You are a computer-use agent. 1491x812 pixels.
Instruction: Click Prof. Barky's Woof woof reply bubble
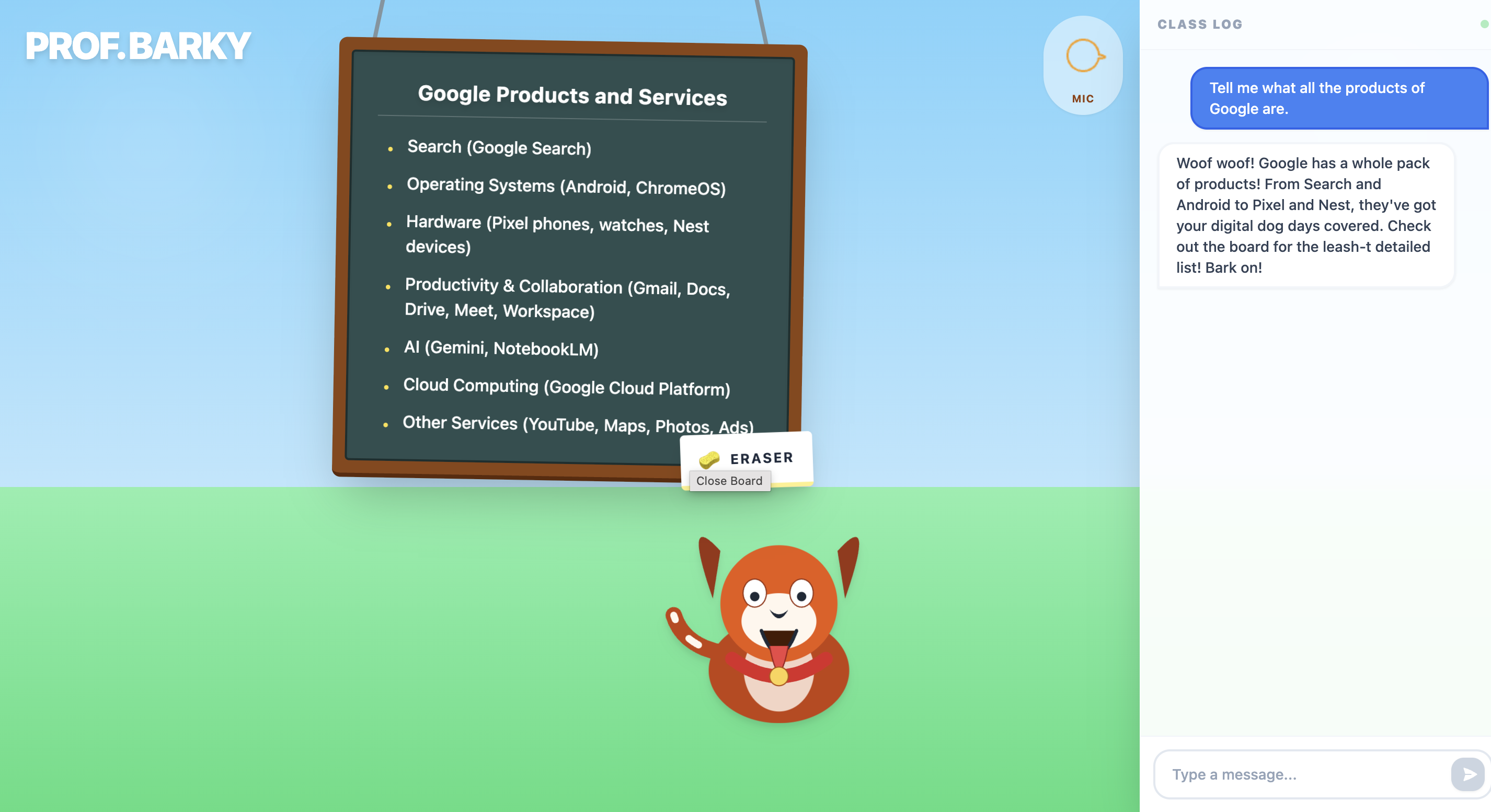(x=1305, y=215)
